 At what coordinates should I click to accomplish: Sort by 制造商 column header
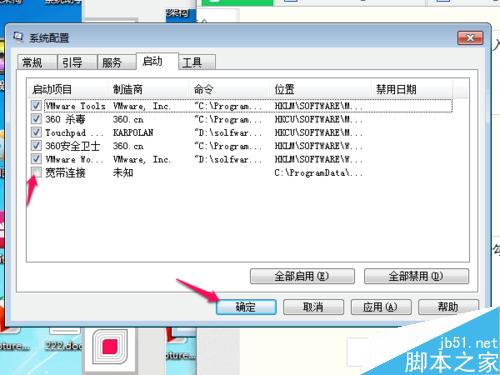(148, 89)
